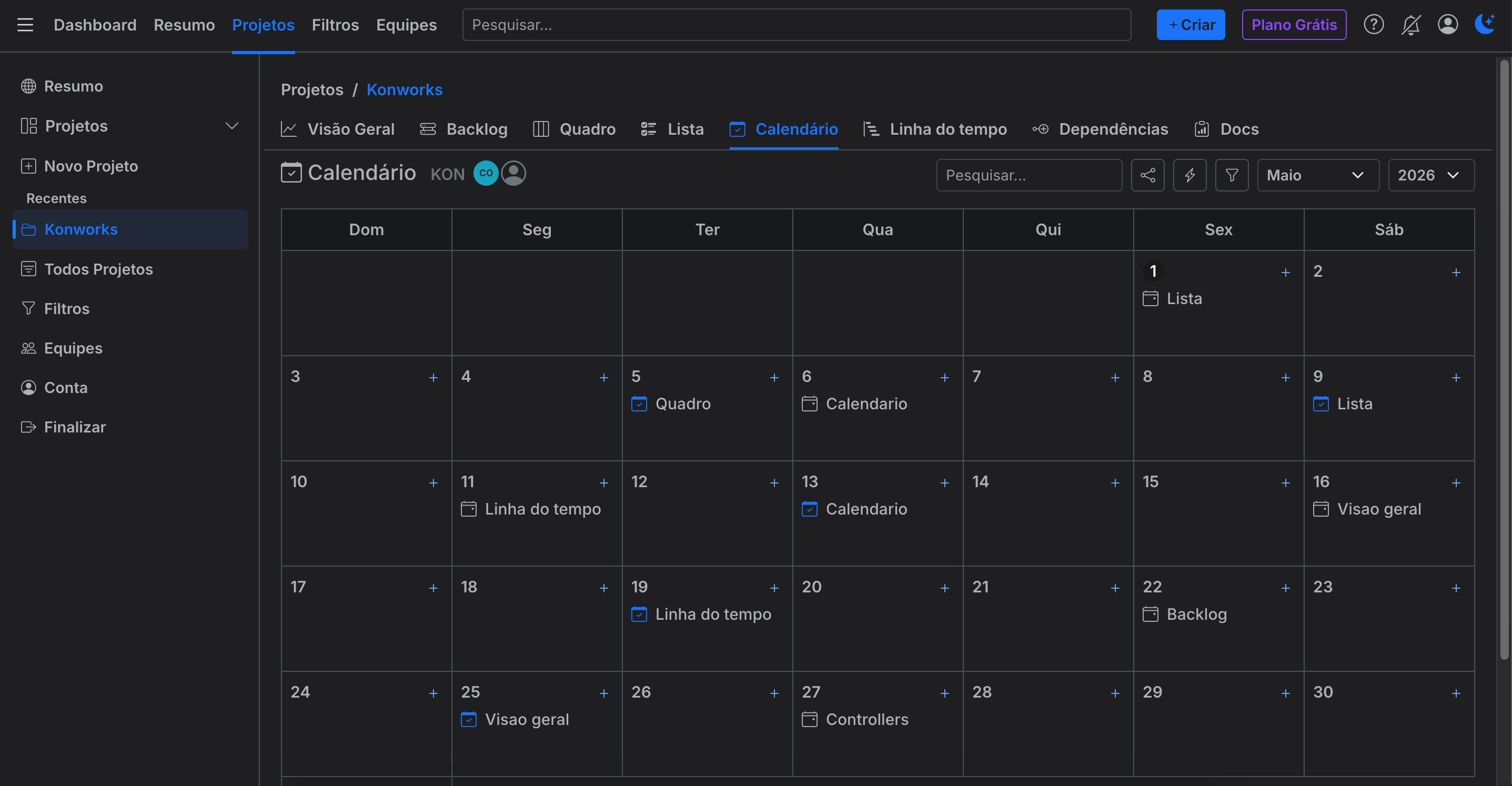Add an item on day 28

click(1115, 693)
